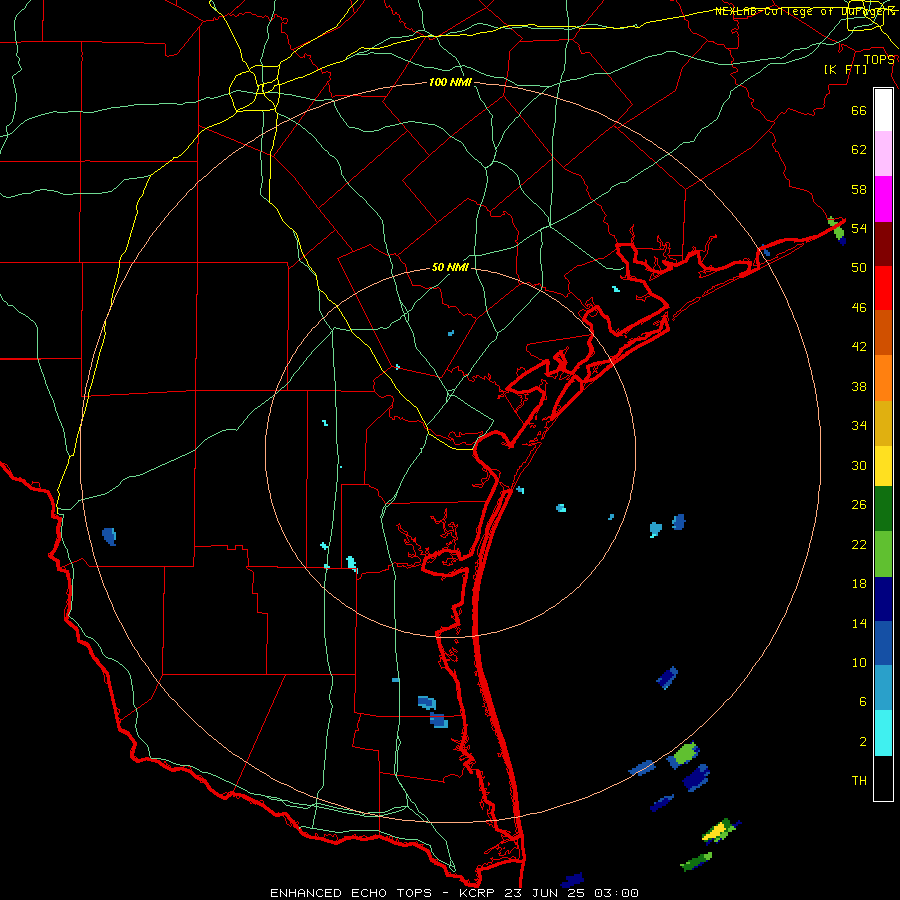Click the yellow legend swatch
The image size is (900, 900).
click(883, 465)
